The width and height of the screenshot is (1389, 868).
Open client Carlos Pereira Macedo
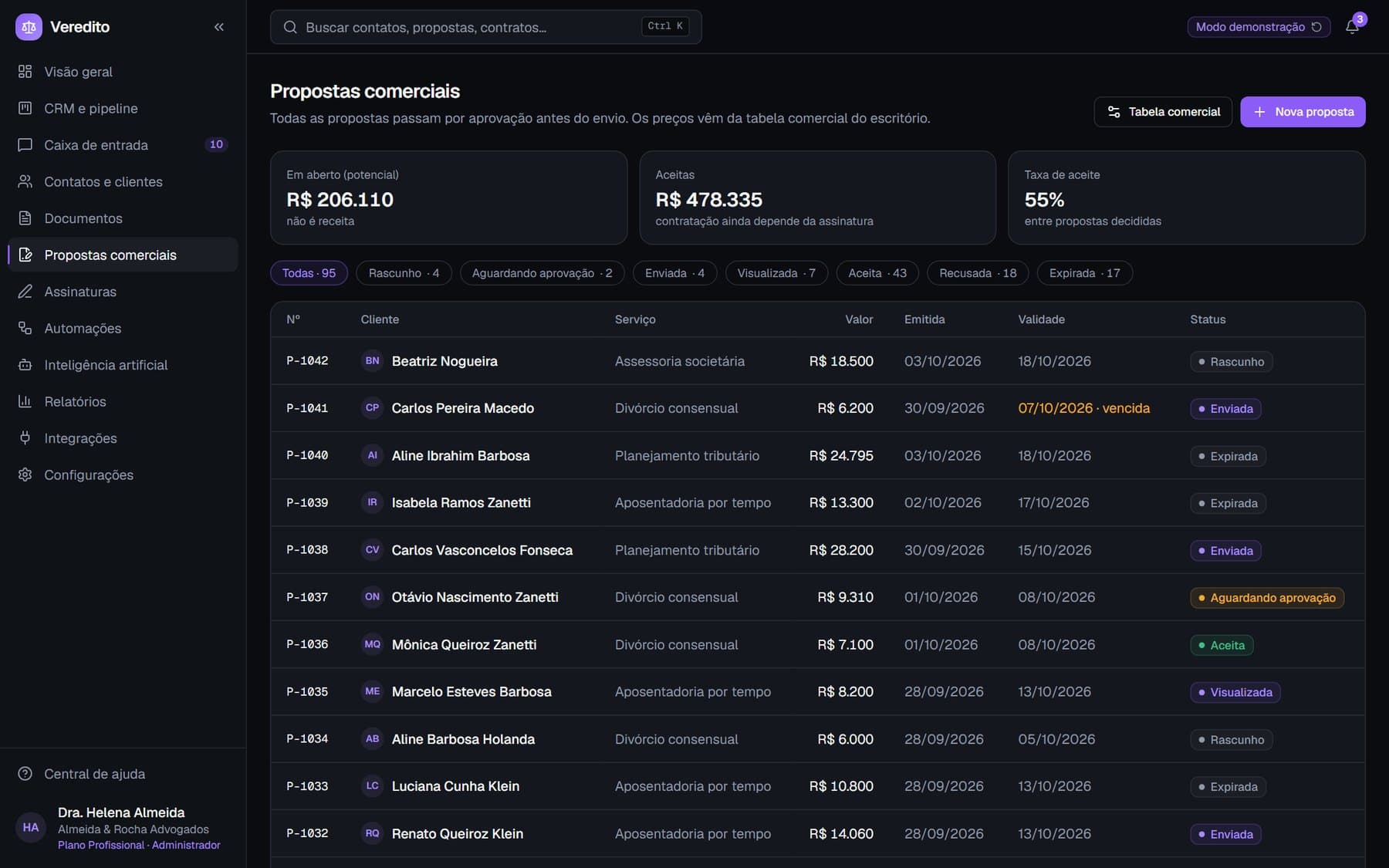pyautogui.click(x=463, y=408)
